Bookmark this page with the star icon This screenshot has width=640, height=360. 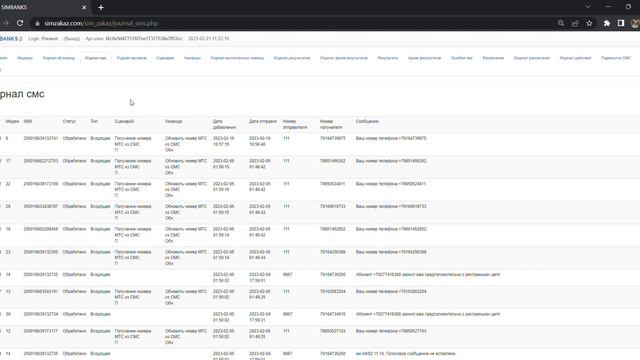tap(589, 23)
